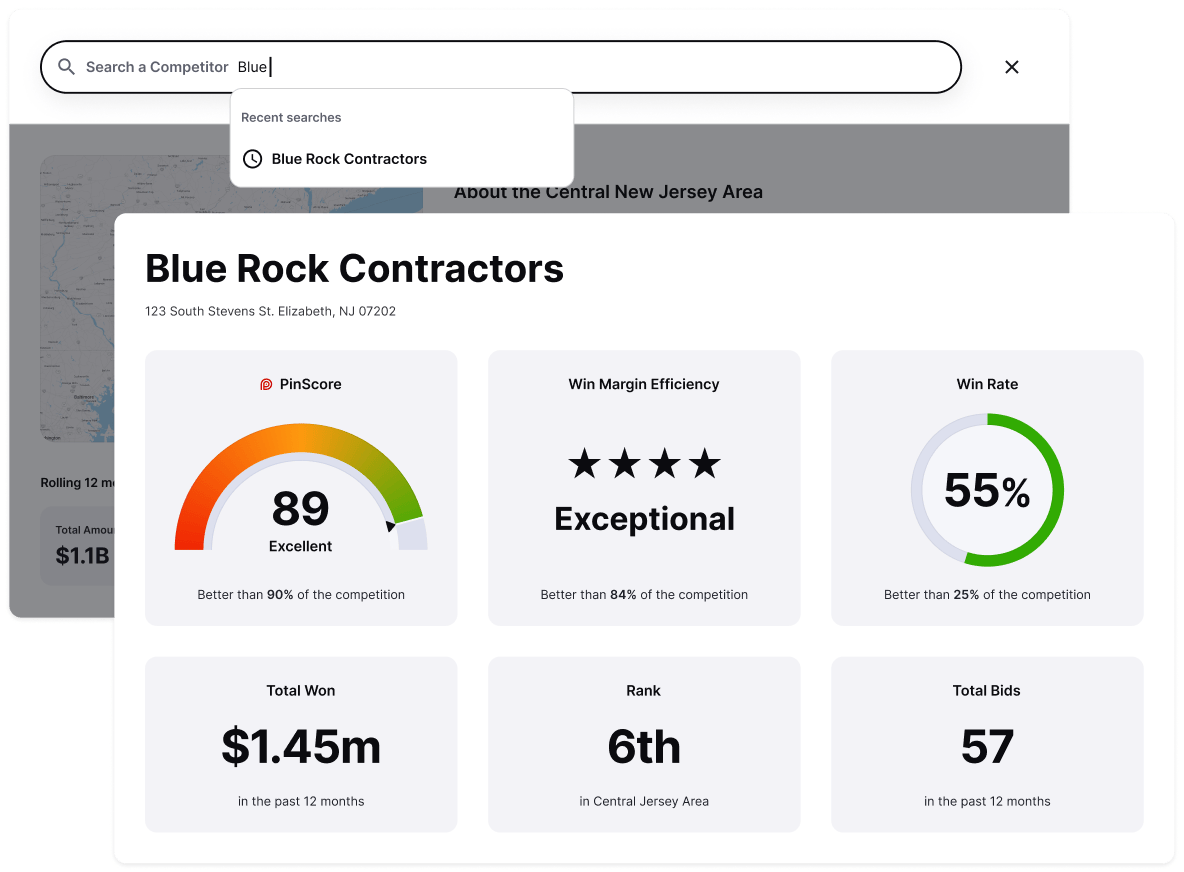The width and height of the screenshot is (1184, 872).
Task: Click the map thumbnail in background
Action: click(78, 300)
